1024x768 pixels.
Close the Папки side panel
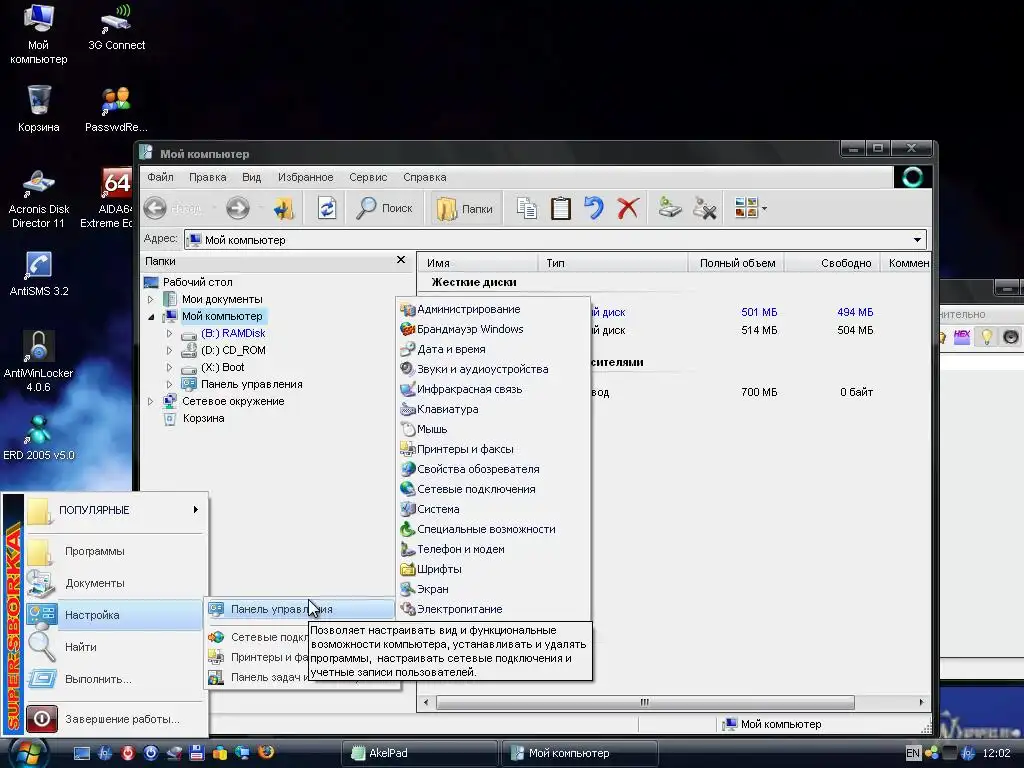(x=401, y=260)
